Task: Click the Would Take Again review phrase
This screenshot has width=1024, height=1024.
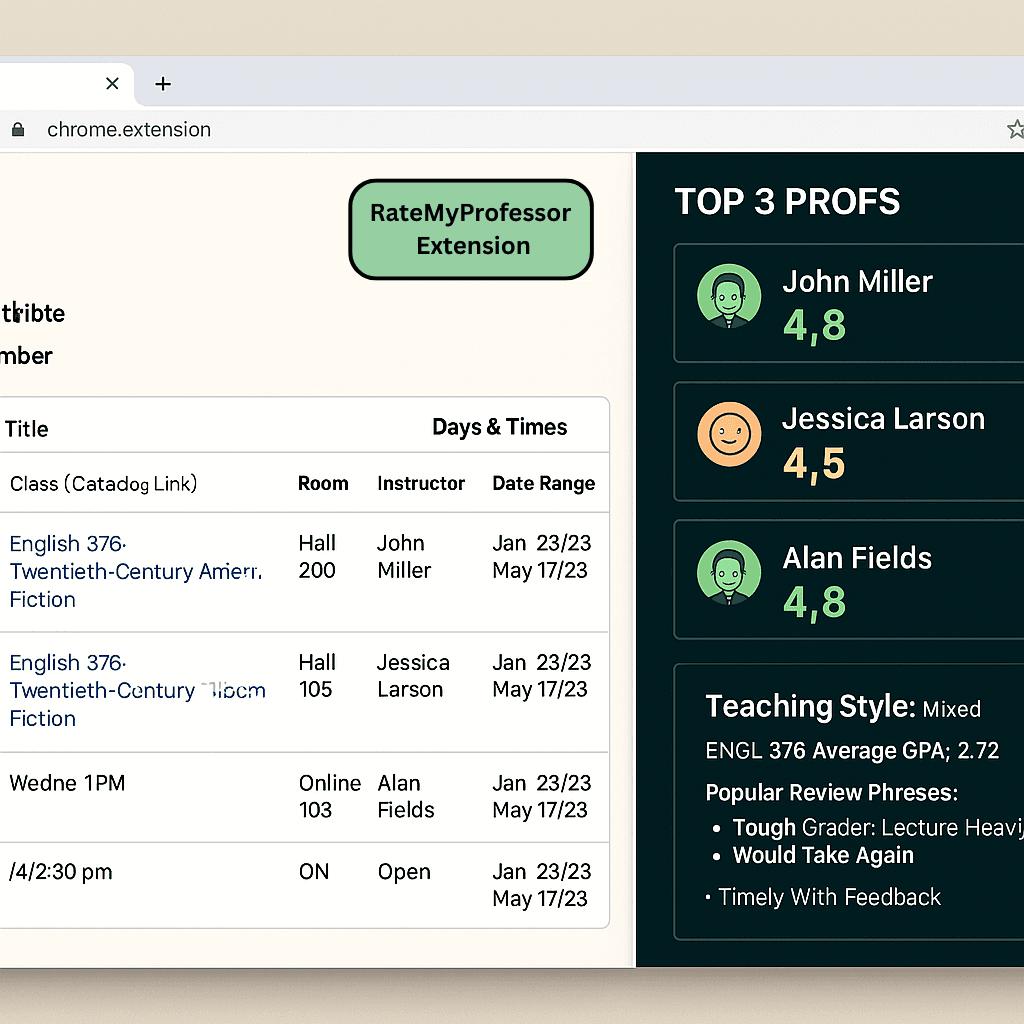Action: 822,855
